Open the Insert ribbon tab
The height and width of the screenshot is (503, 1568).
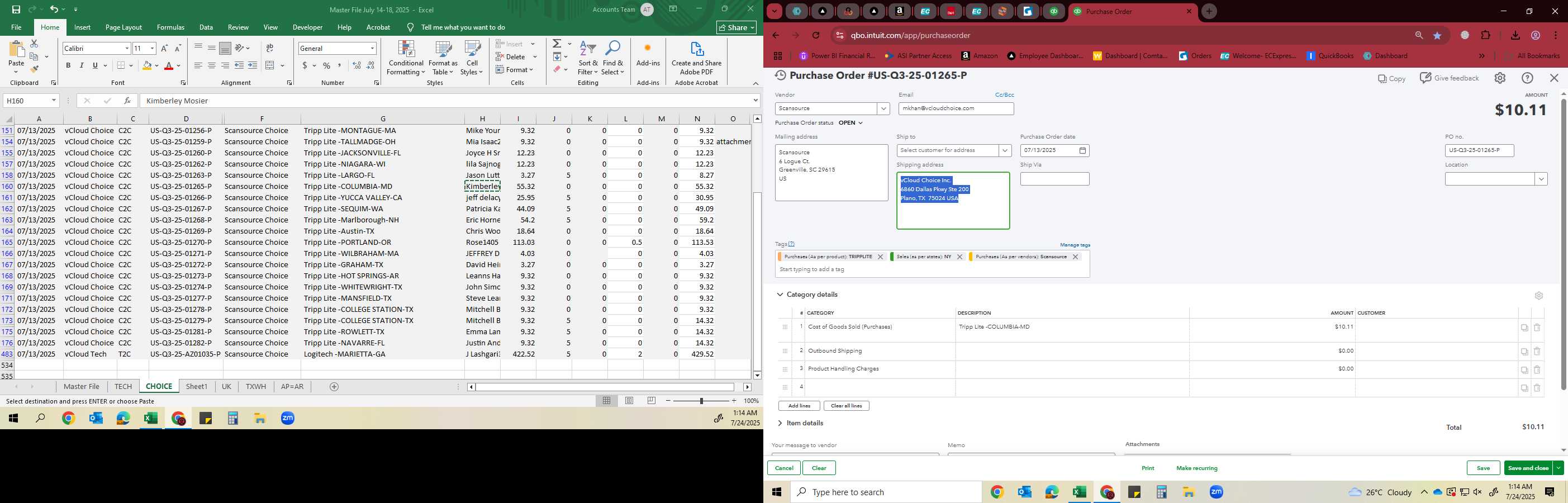pyautogui.click(x=82, y=27)
